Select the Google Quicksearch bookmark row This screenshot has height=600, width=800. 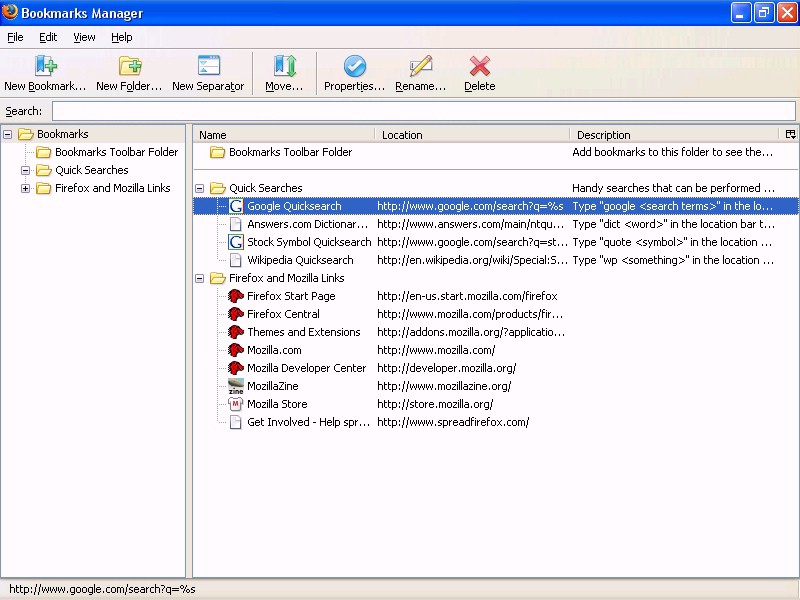pyautogui.click(x=496, y=206)
